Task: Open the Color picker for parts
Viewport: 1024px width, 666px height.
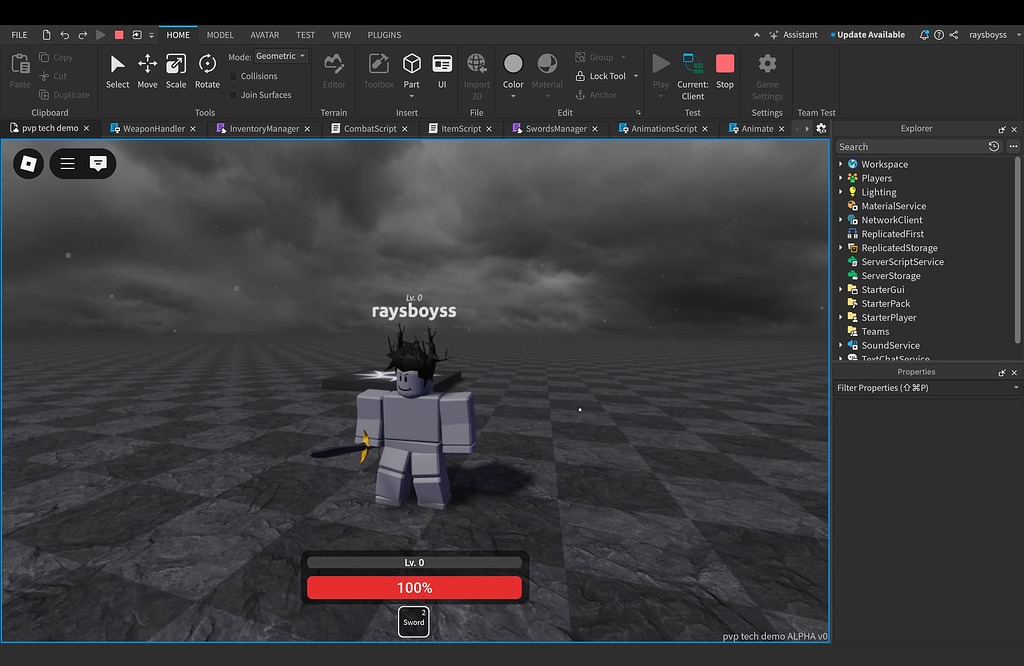Action: [x=513, y=71]
